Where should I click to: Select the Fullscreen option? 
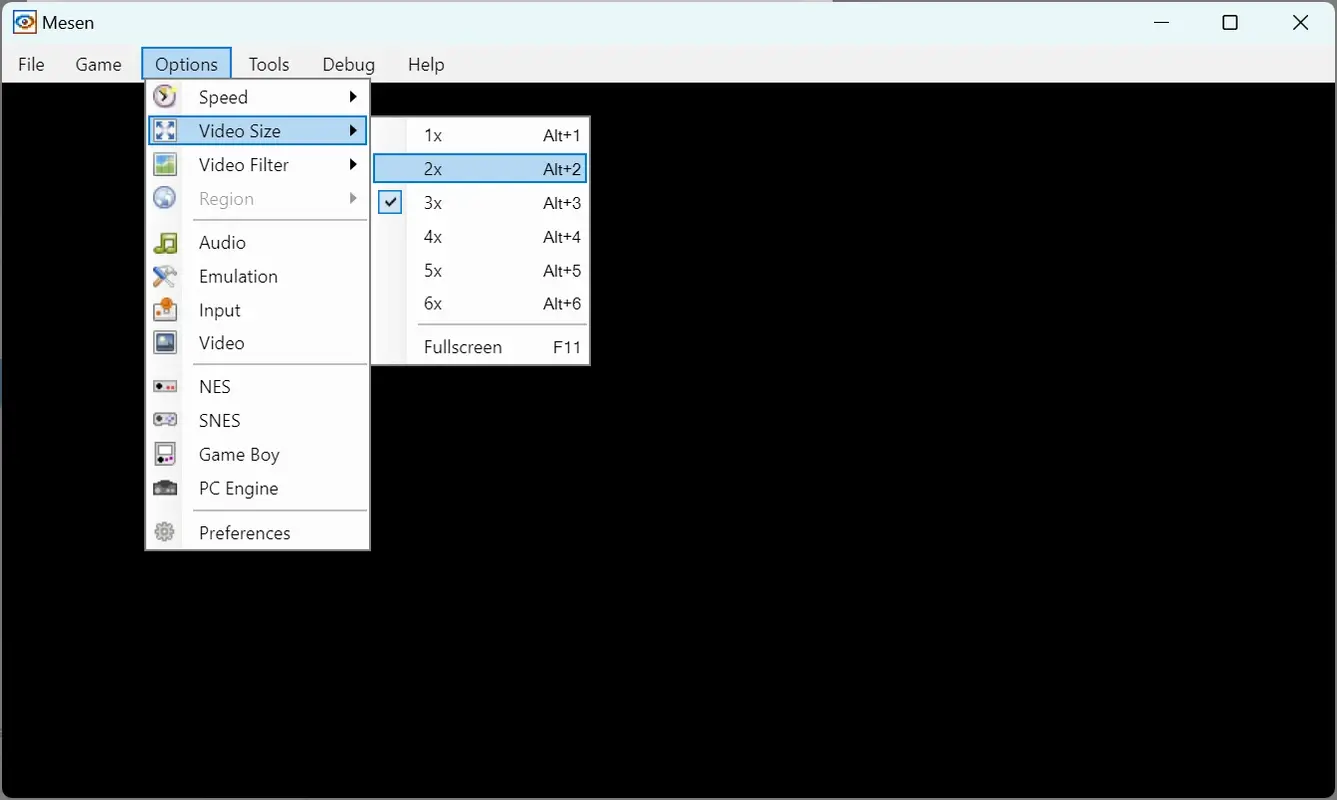463,346
